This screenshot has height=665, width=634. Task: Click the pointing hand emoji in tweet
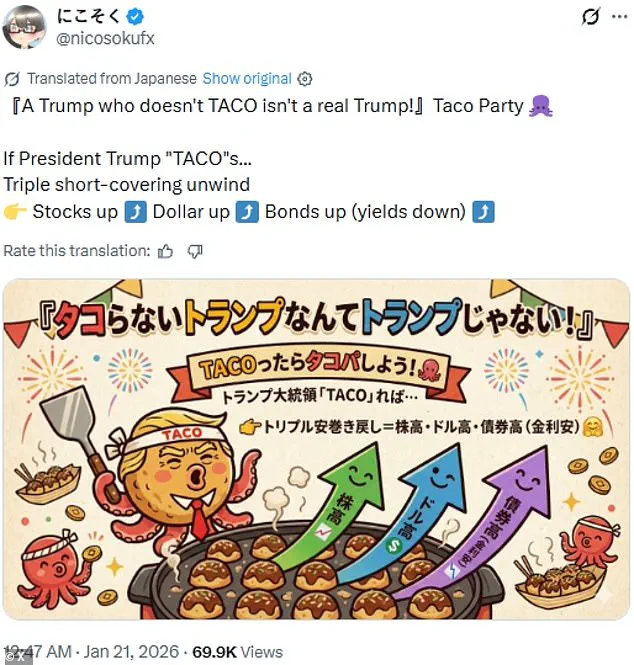point(14,211)
